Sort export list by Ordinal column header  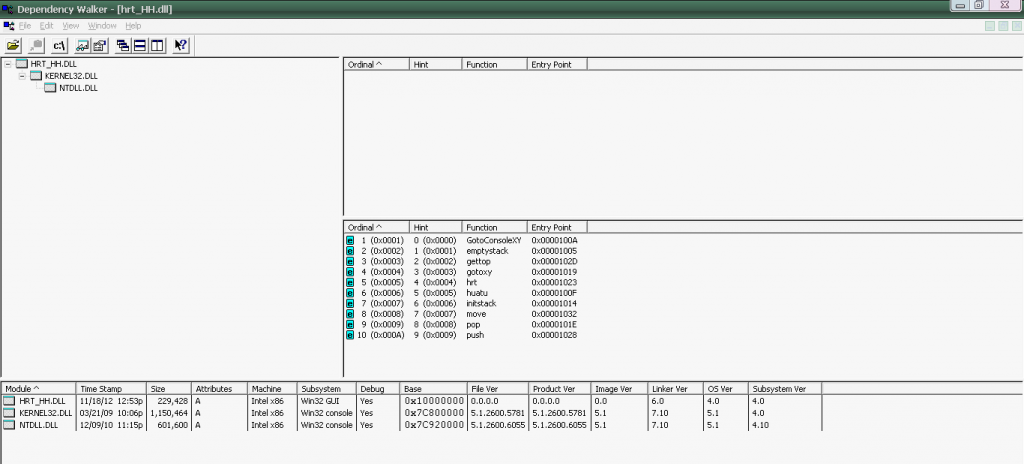(x=377, y=227)
